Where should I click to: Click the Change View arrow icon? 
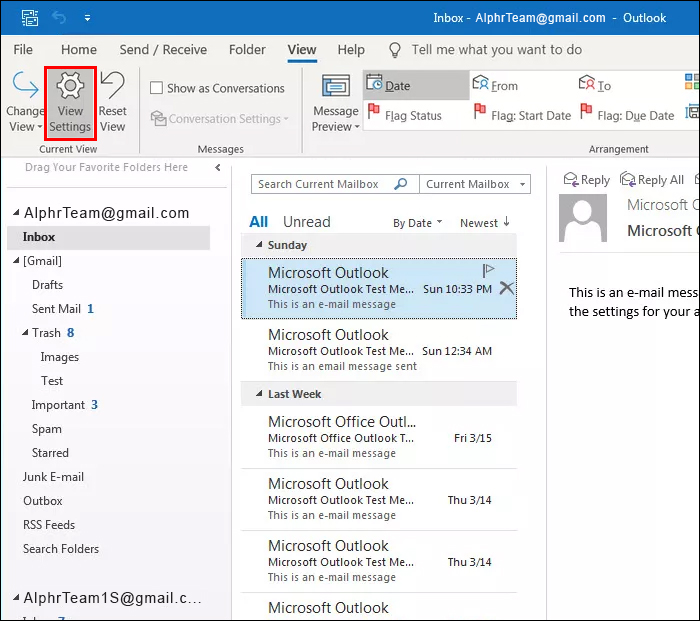coord(25,85)
